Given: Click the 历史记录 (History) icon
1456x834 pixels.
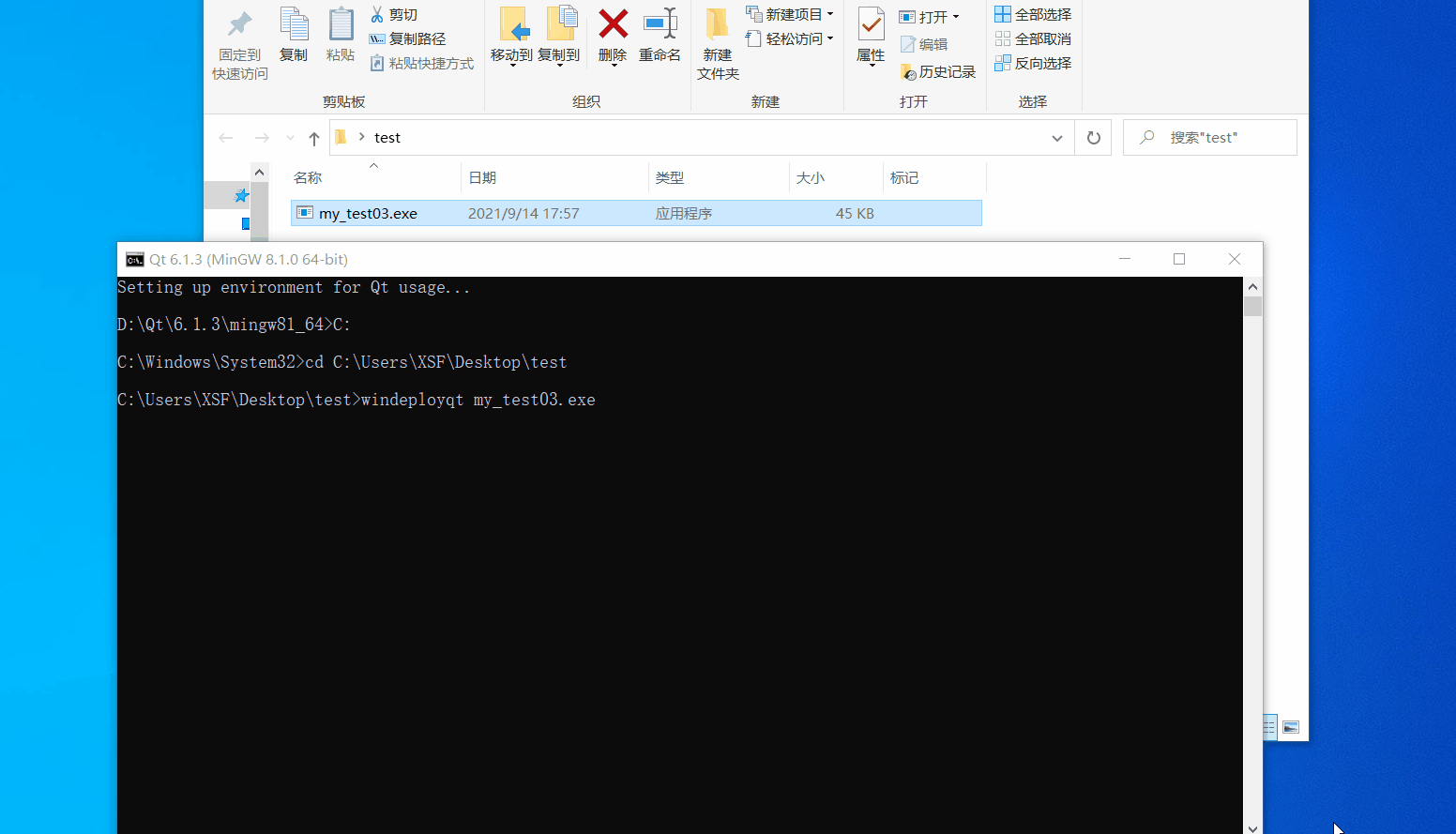Looking at the screenshot, I should coord(938,71).
